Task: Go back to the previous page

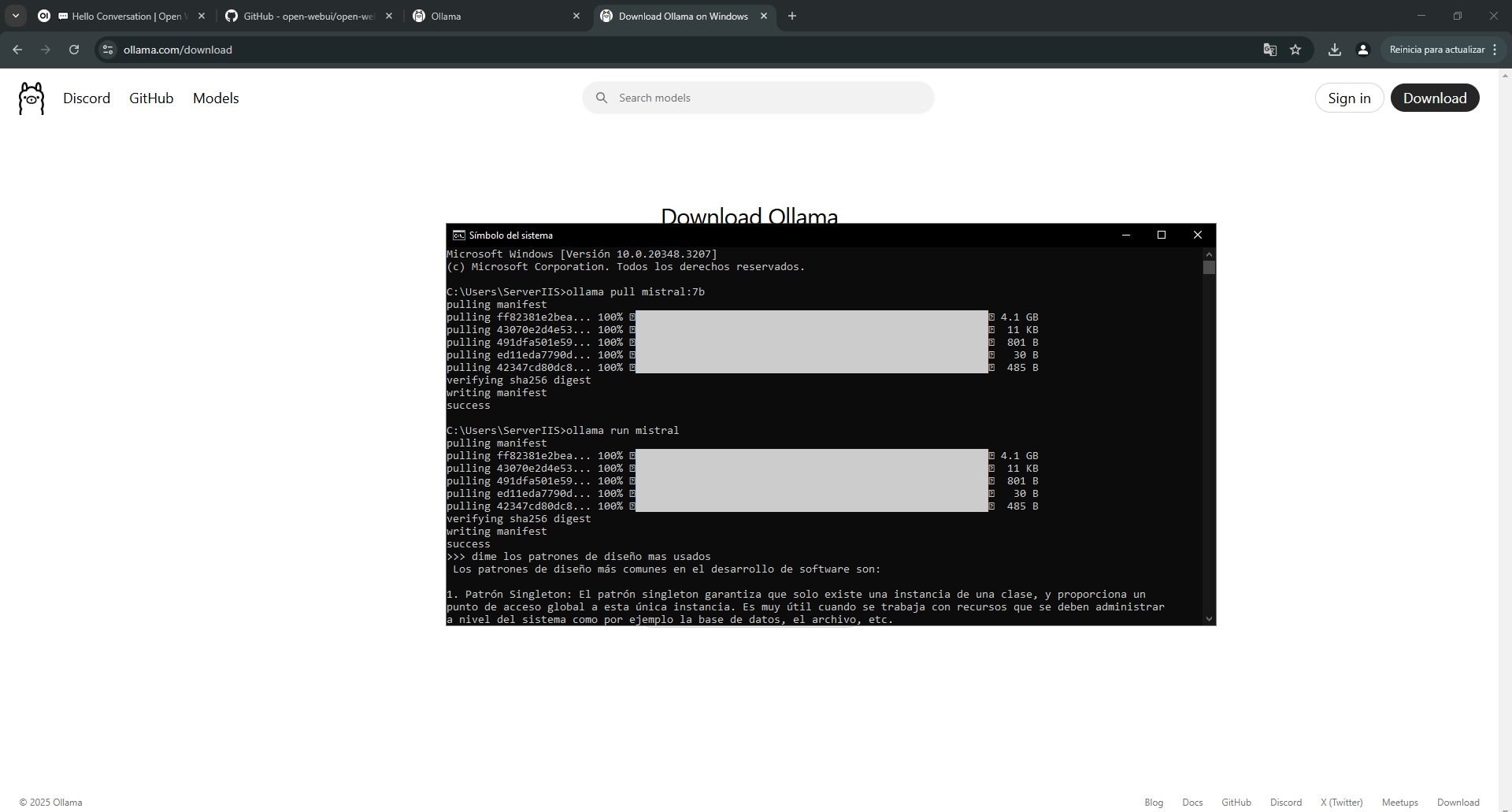Action: (x=17, y=50)
